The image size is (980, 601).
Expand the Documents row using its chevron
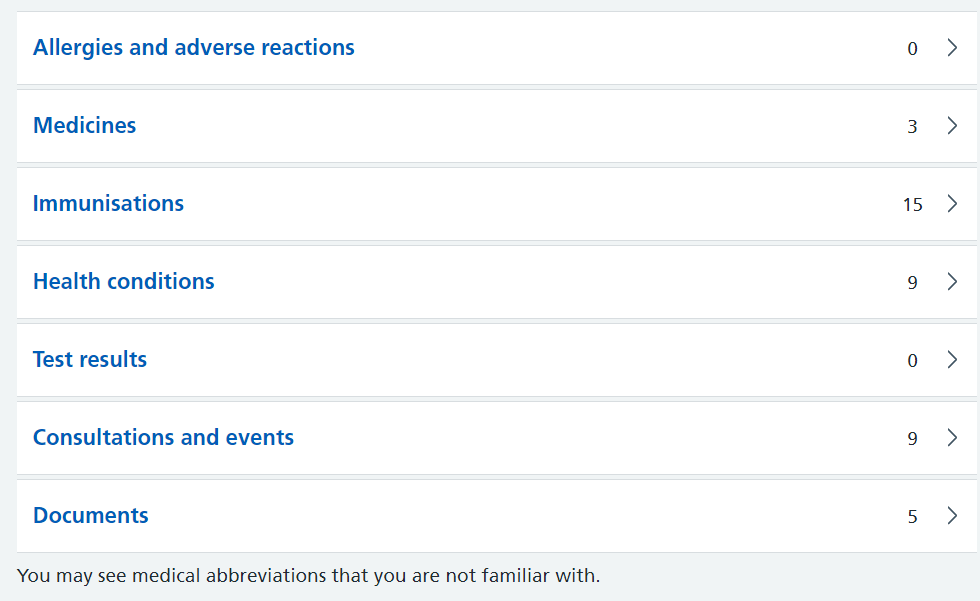pos(952,516)
